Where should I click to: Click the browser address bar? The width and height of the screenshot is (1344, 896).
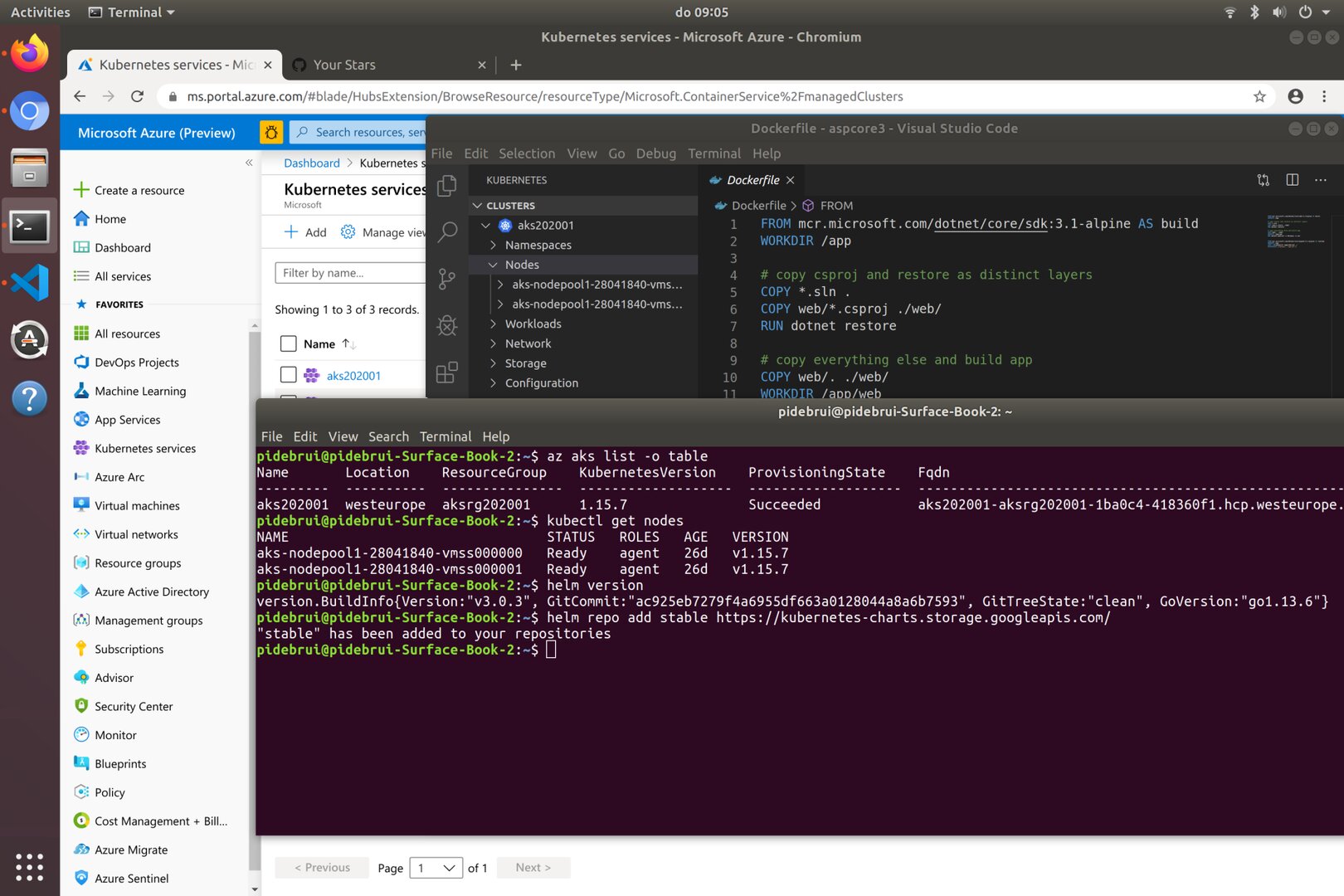[581, 96]
